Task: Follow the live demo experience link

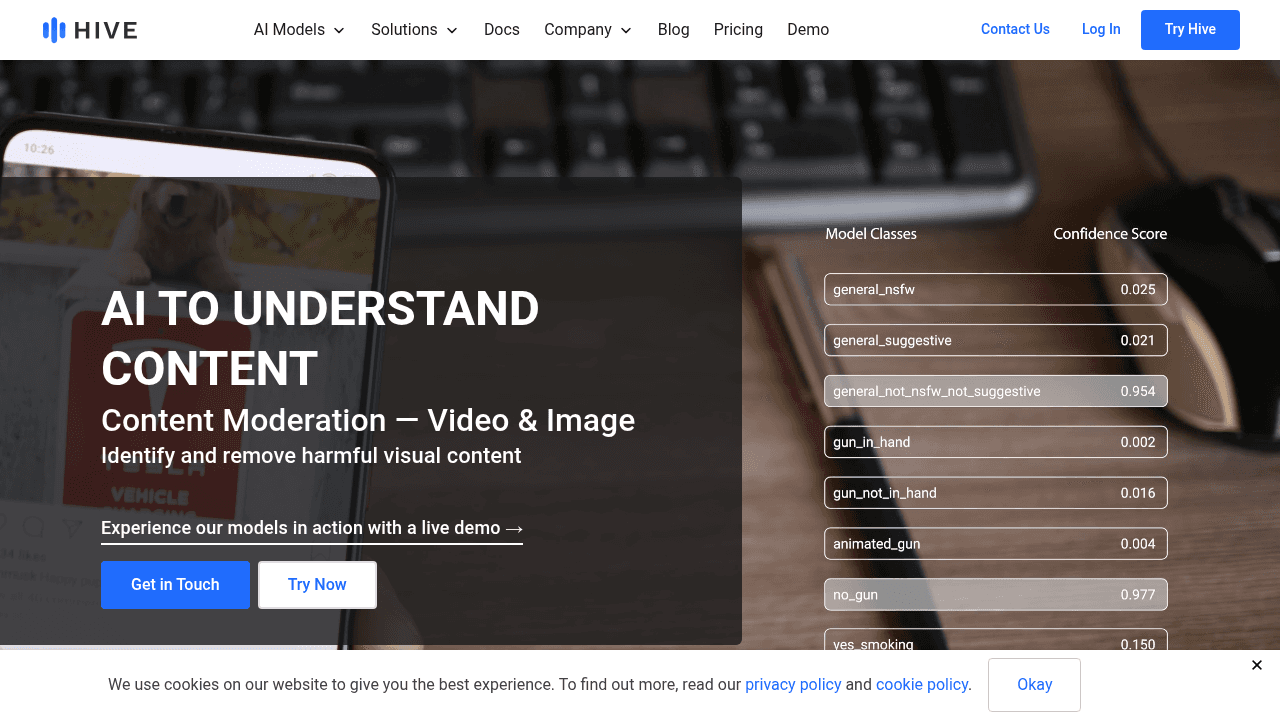Action: pyautogui.click(x=312, y=528)
